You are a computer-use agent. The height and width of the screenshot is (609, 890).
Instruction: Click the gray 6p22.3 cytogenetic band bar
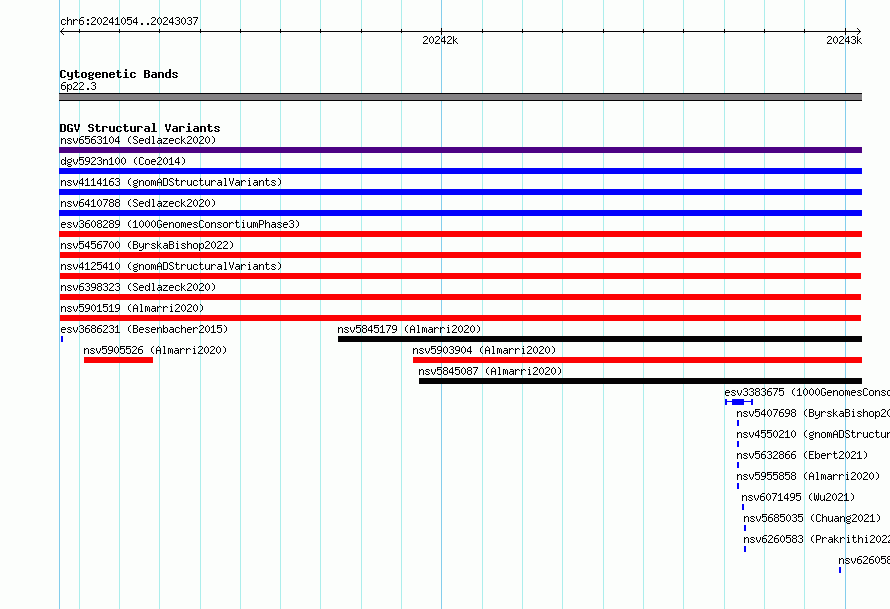[x=460, y=97]
